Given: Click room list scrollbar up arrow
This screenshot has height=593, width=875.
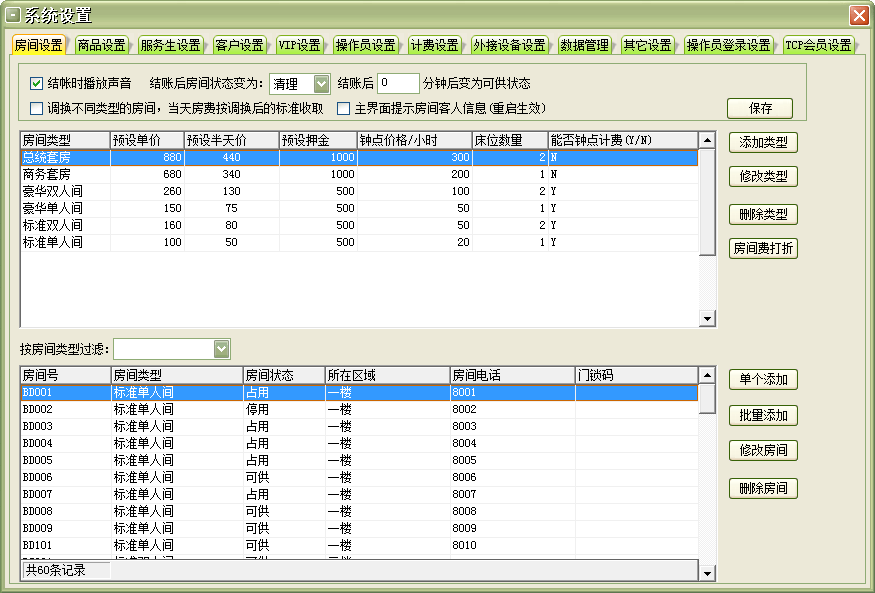Looking at the screenshot, I should click(x=707, y=376).
